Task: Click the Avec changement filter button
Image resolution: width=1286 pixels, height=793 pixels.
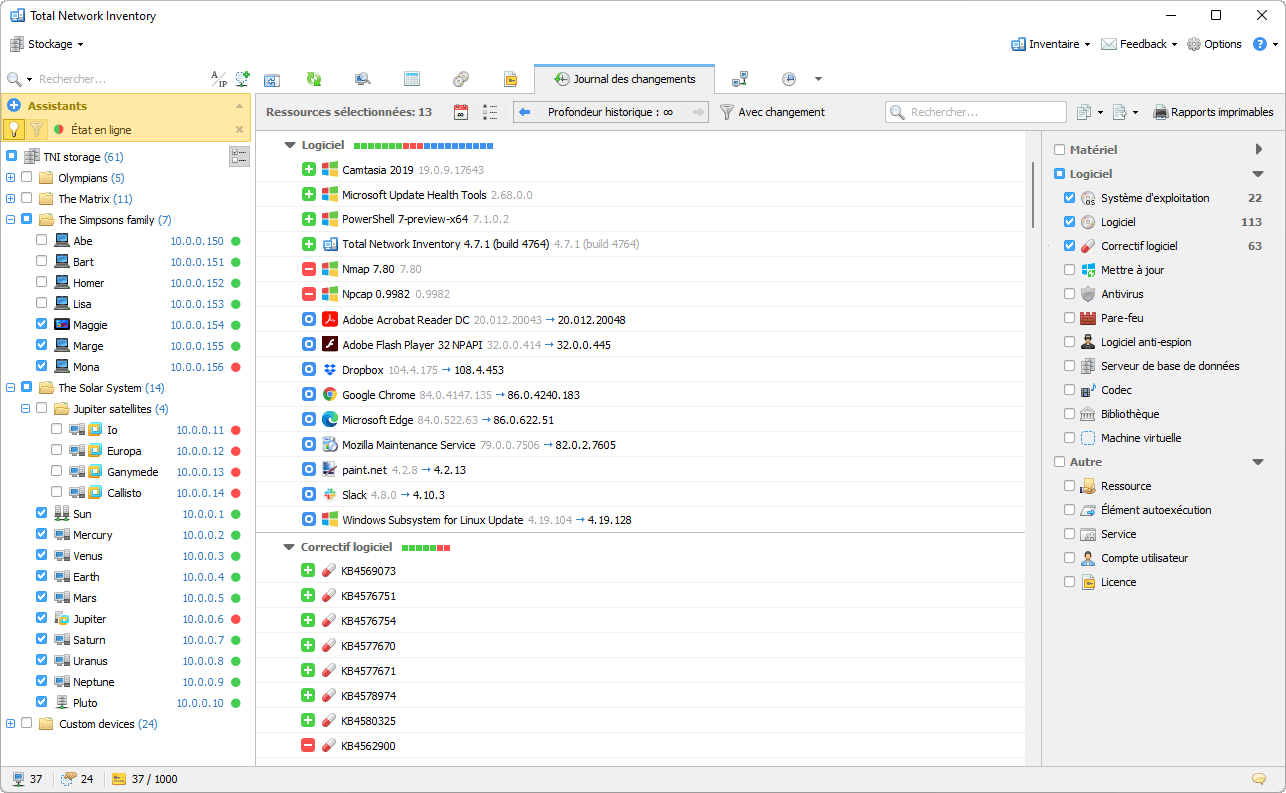Action: [772, 112]
